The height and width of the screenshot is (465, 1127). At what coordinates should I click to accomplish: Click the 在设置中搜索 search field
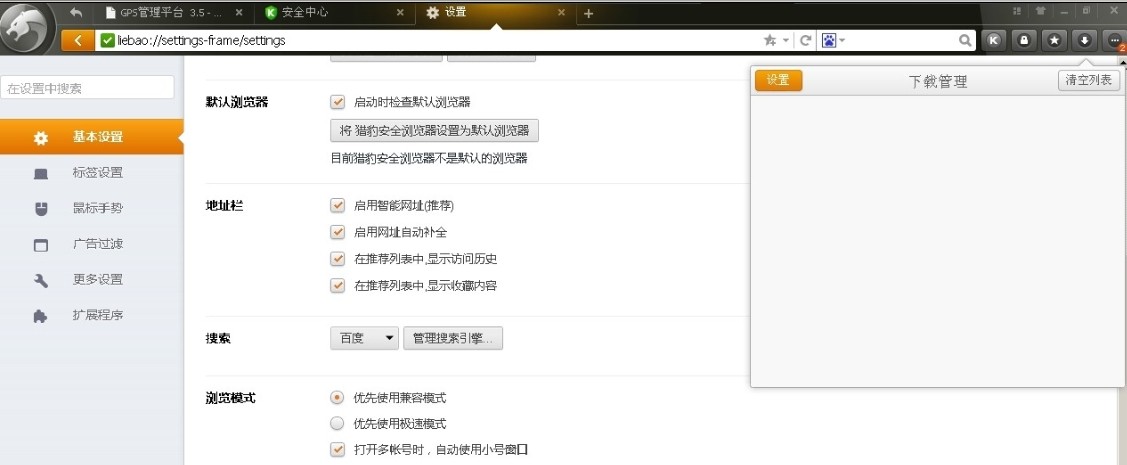point(88,88)
